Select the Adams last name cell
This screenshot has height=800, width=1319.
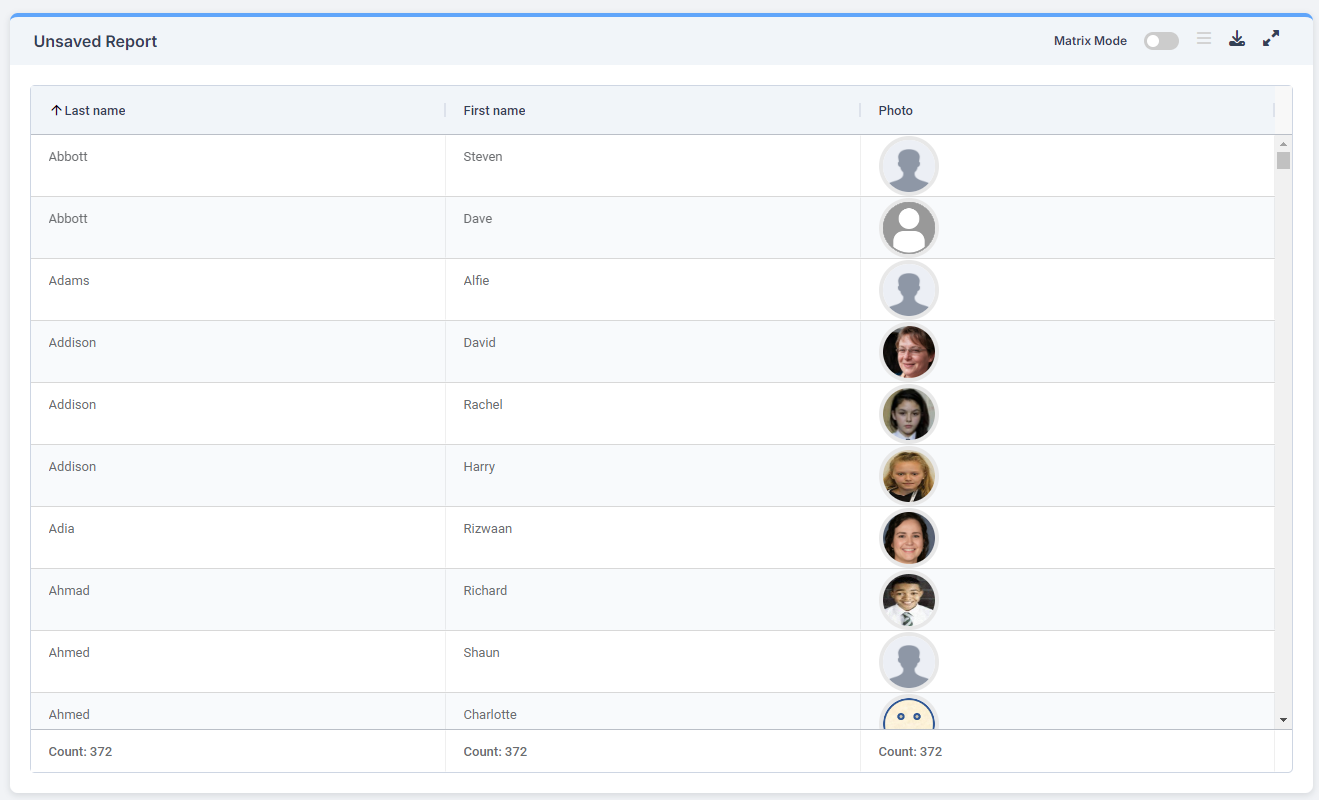pos(69,281)
